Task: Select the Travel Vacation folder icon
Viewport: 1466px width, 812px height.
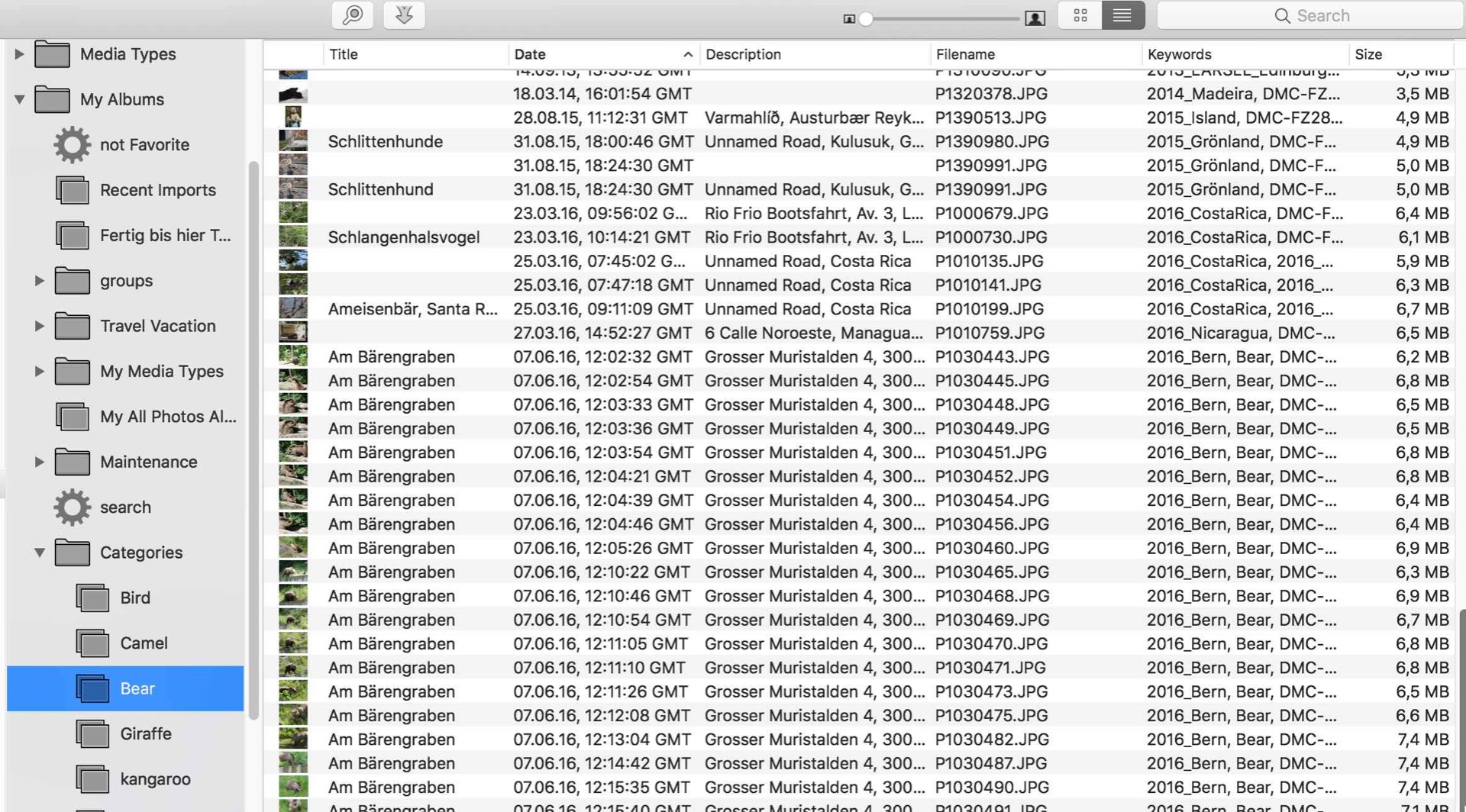Action: 72,326
